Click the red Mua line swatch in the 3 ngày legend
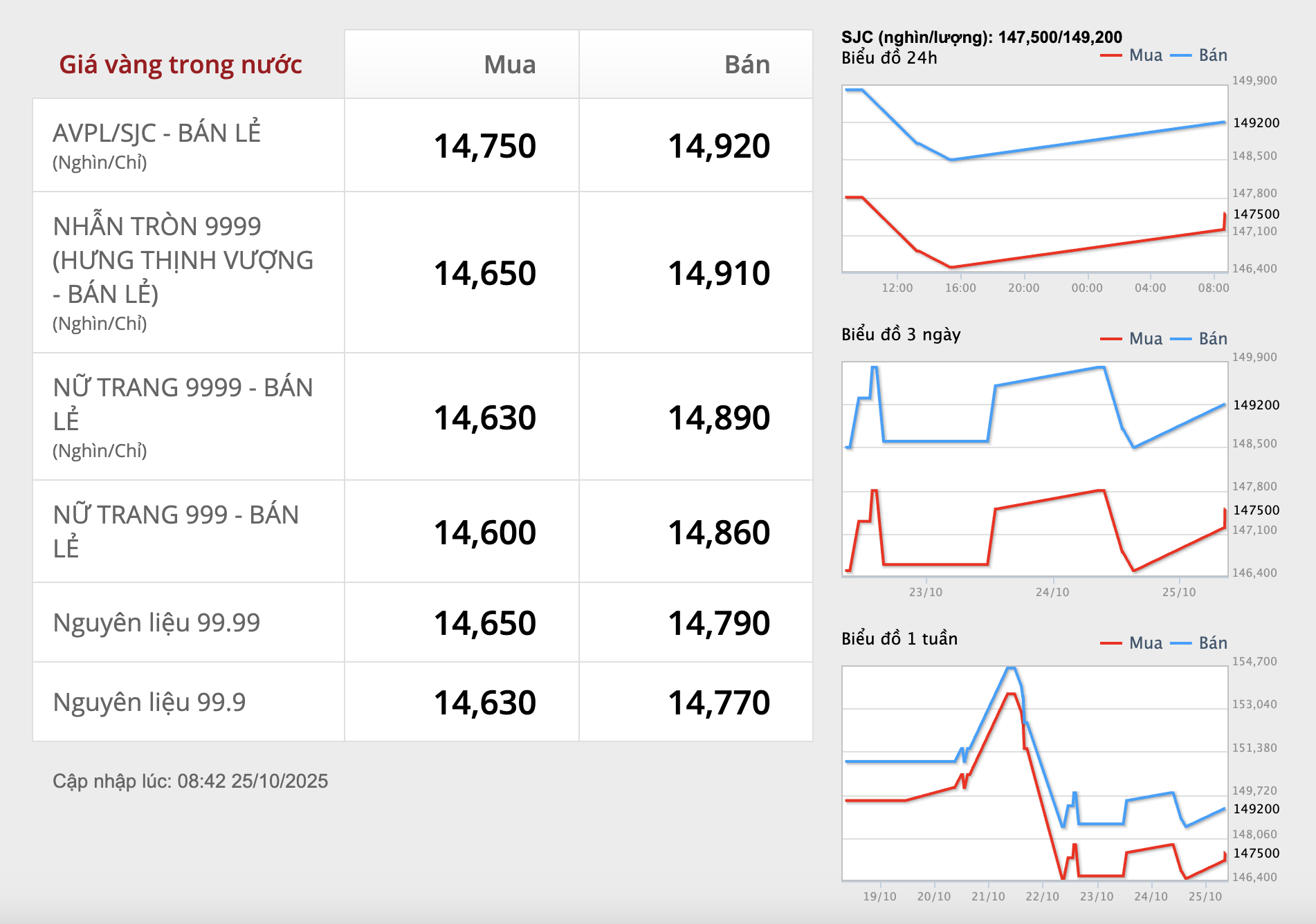 tap(1111, 339)
